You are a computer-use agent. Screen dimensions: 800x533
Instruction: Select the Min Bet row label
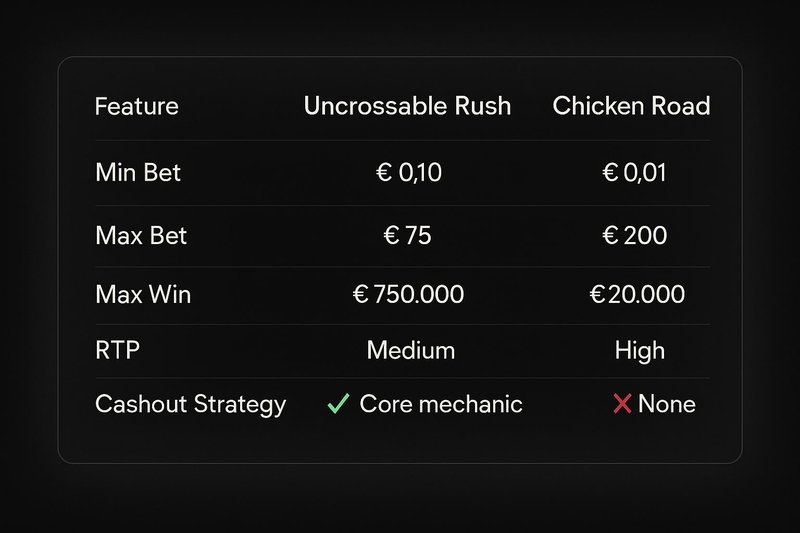(x=138, y=173)
